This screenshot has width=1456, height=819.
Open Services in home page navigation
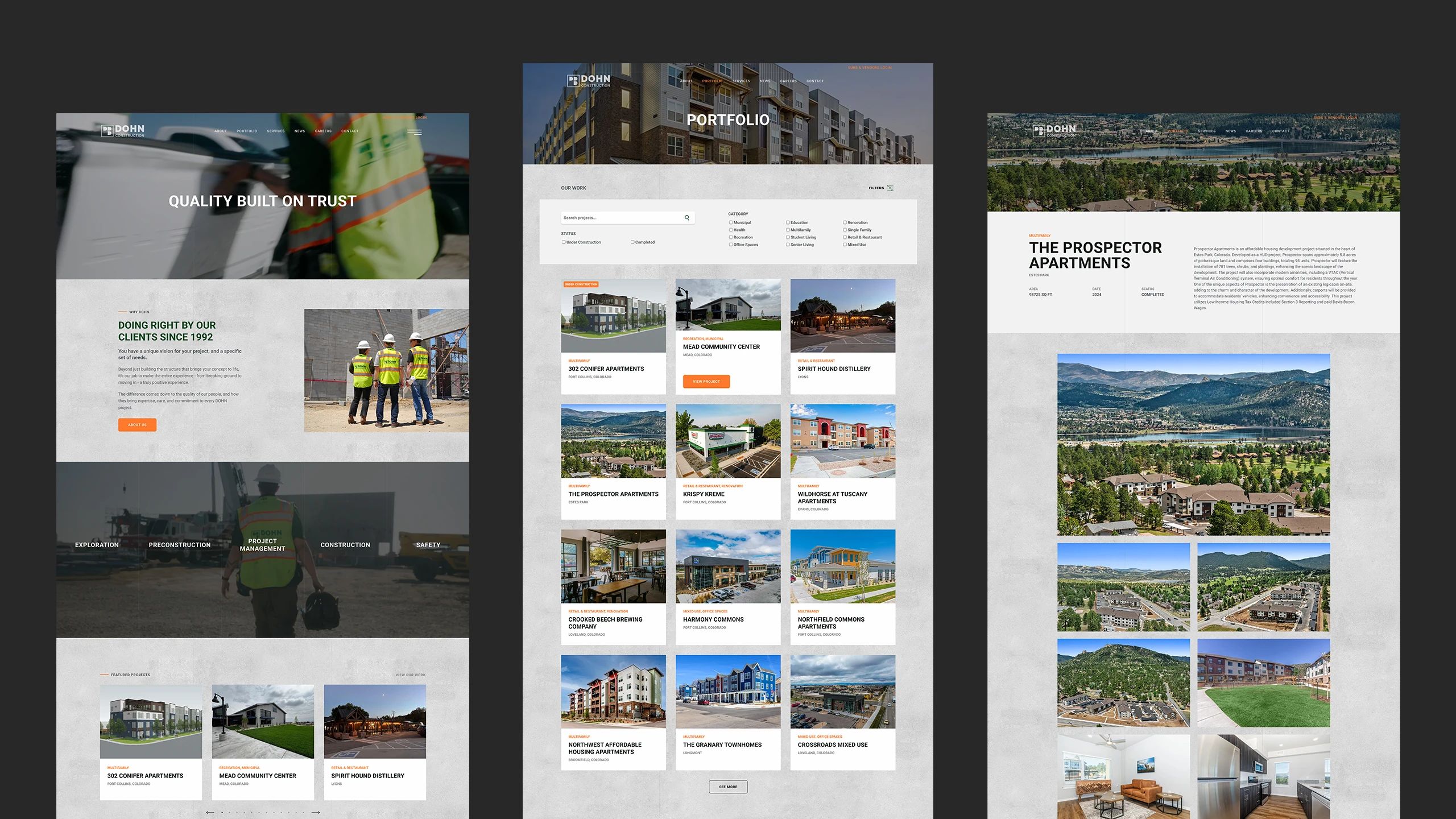coord(276,131)
